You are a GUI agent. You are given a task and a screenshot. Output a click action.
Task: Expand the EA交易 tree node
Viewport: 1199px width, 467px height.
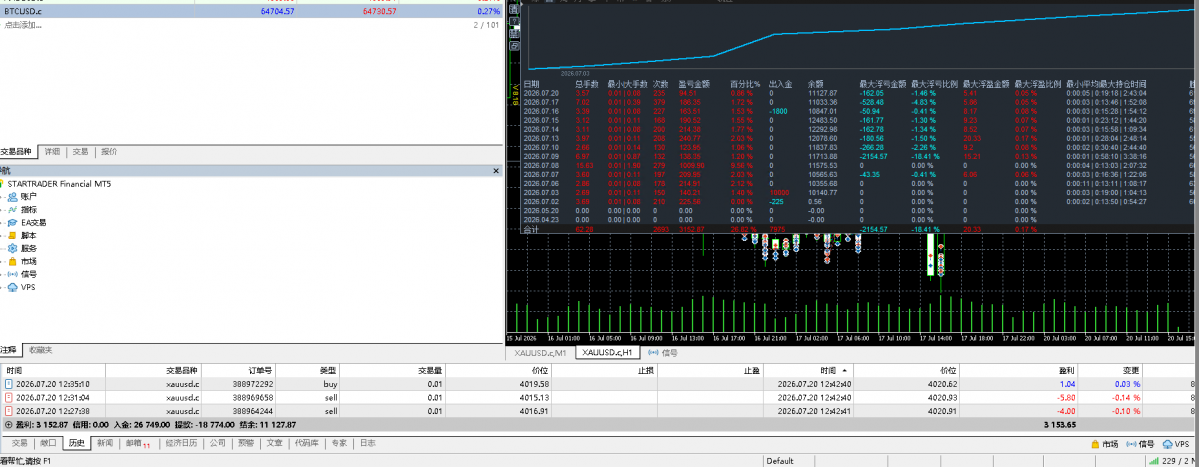[x=2, y=222]
